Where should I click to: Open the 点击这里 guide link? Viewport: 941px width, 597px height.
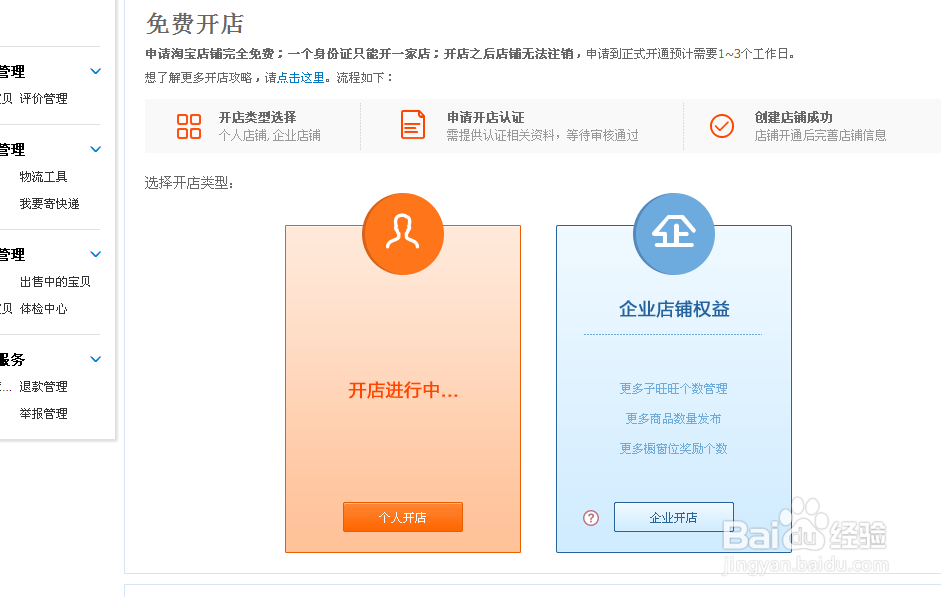[x=301, y=77]
